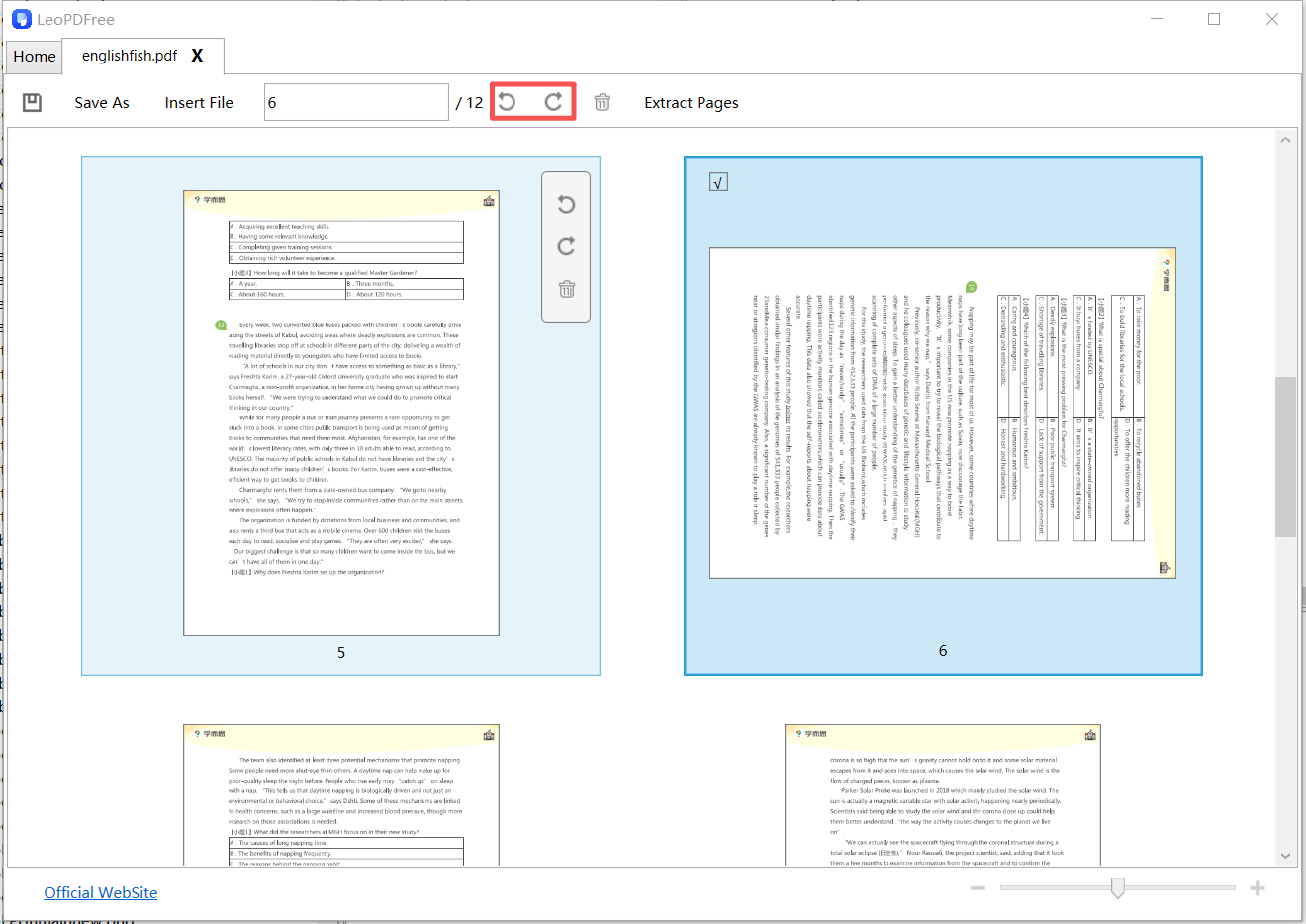Rotate page 5 right via floating panel icon
Image resolution: width=1306 pixels, height=924 pixels.
[x=565, y=246]
